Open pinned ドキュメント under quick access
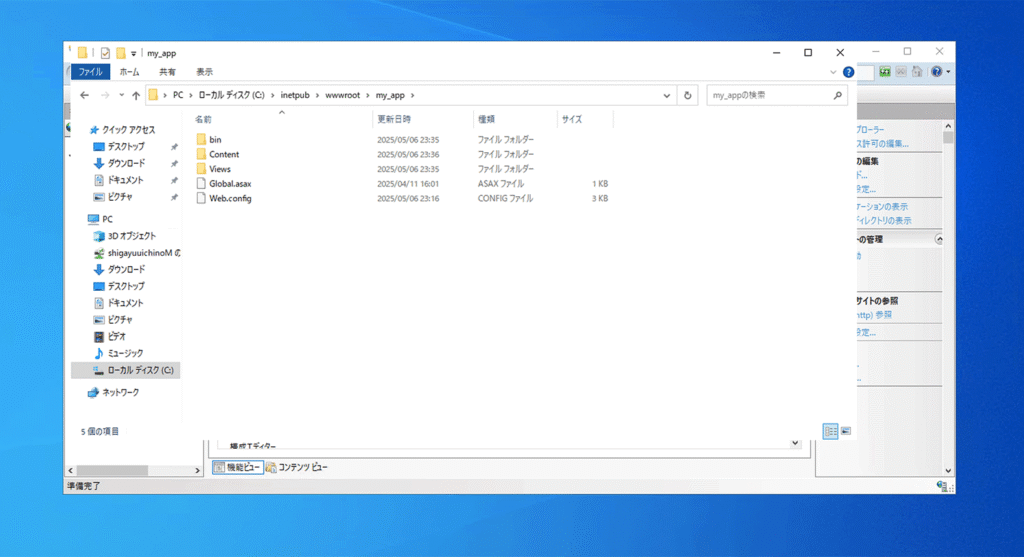The width and height of the screenshot is (1024, 557). [x=125, y=180]
